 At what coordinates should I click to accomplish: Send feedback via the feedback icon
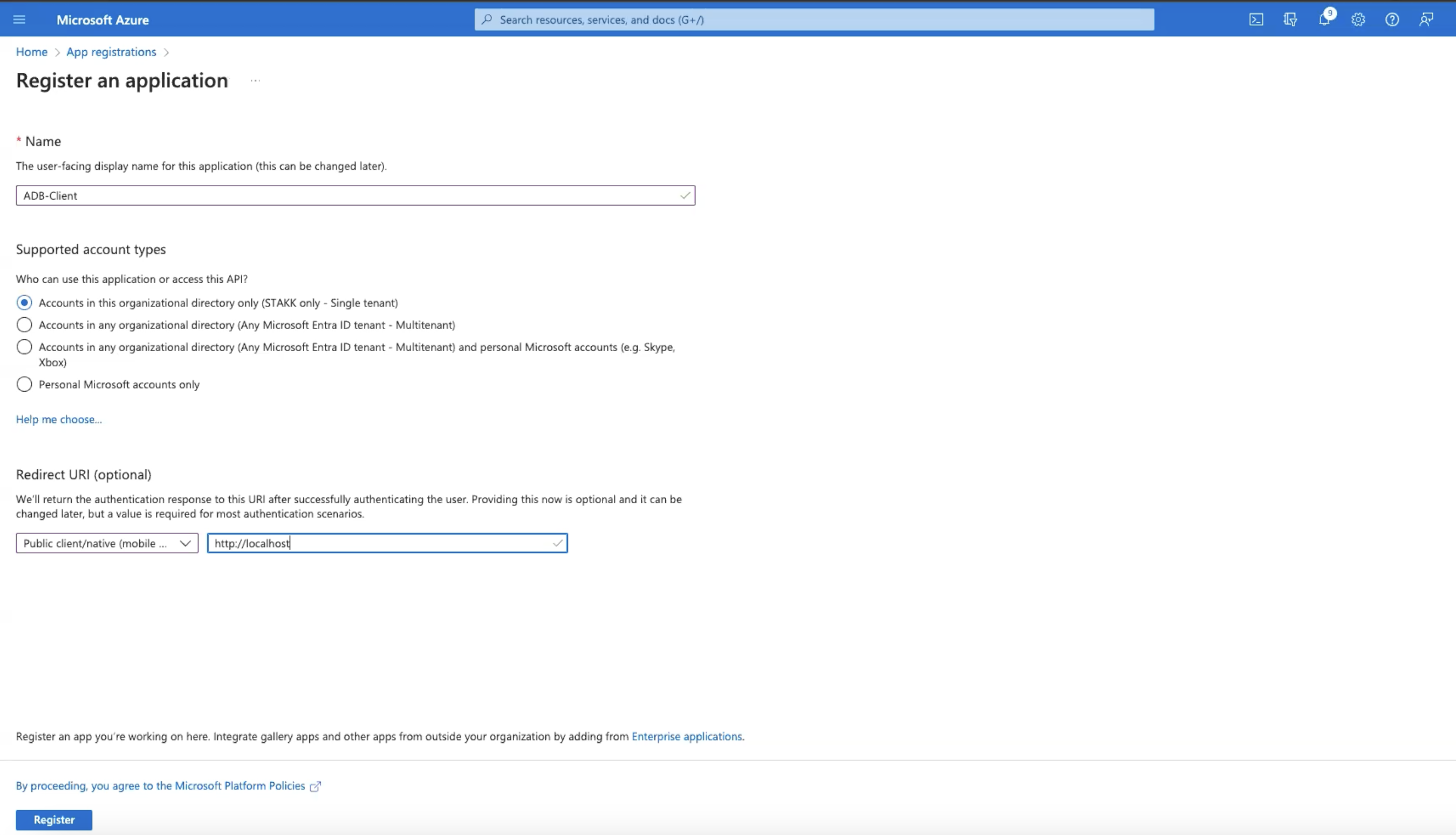click(x=1426, y=19)
